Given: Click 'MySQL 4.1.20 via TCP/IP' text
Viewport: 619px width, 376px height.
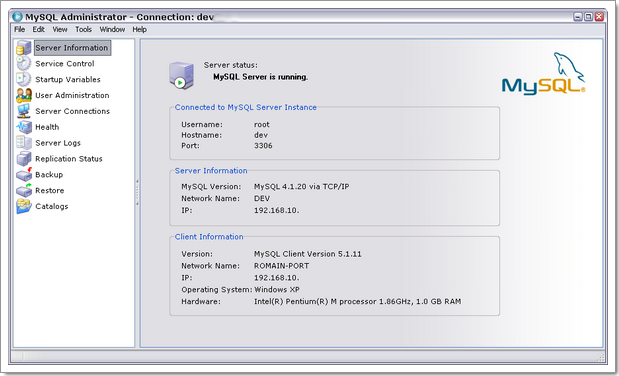Looking at the screenshot, I should click(x=302, y=186).
